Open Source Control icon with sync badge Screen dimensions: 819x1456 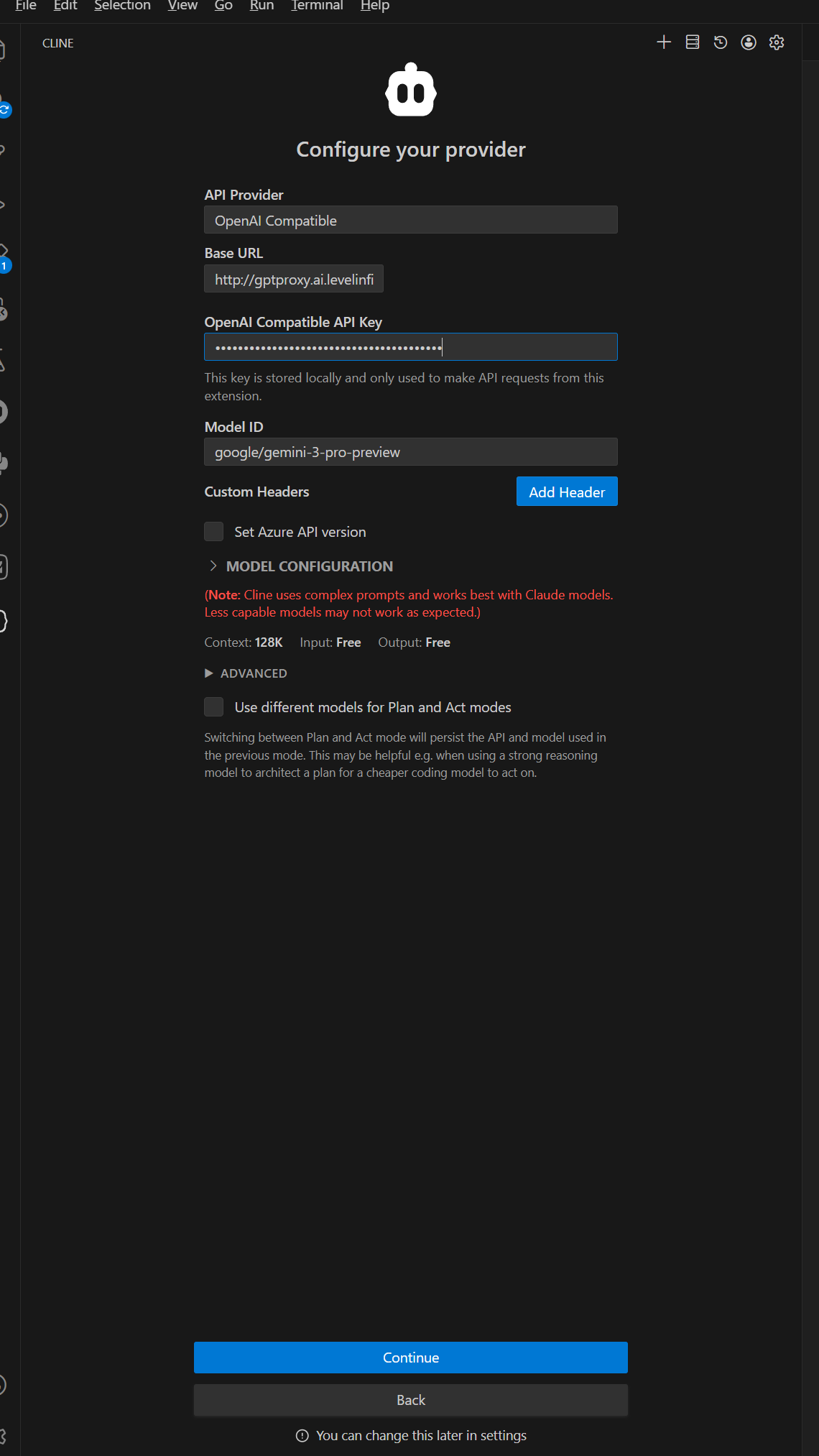tap(4, 105)
